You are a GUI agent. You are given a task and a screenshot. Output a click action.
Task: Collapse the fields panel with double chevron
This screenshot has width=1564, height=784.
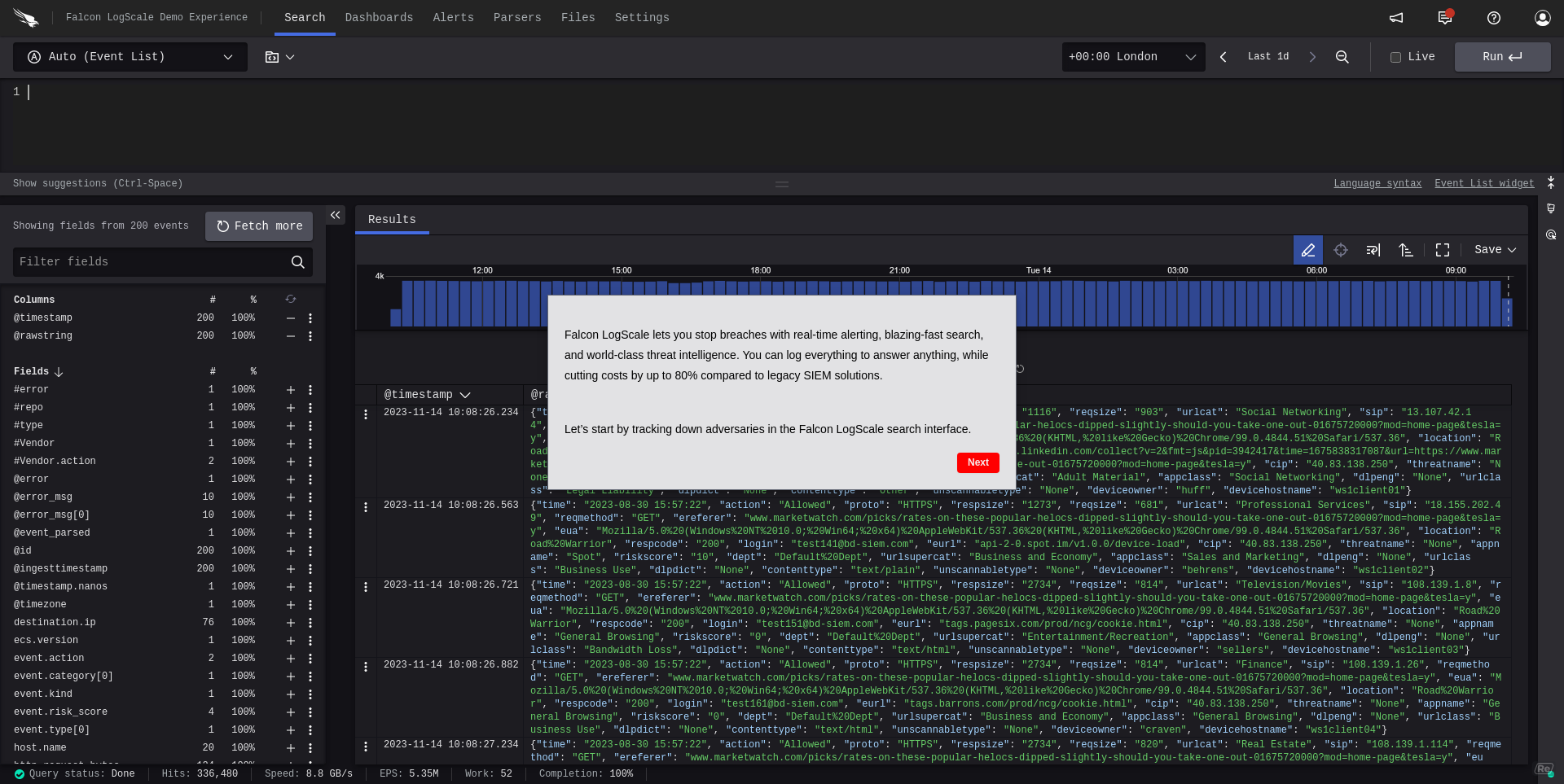pos(336,215)
